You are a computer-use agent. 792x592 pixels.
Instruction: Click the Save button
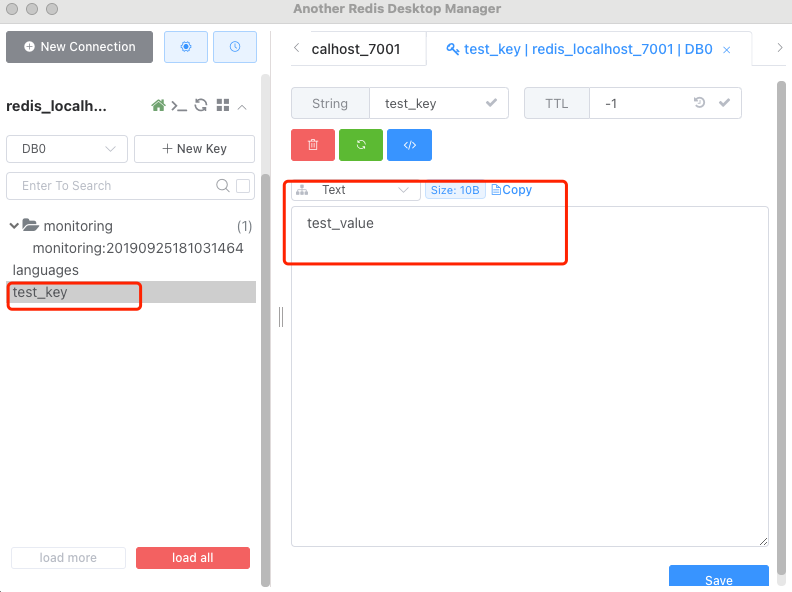click(x=719, y=577)
